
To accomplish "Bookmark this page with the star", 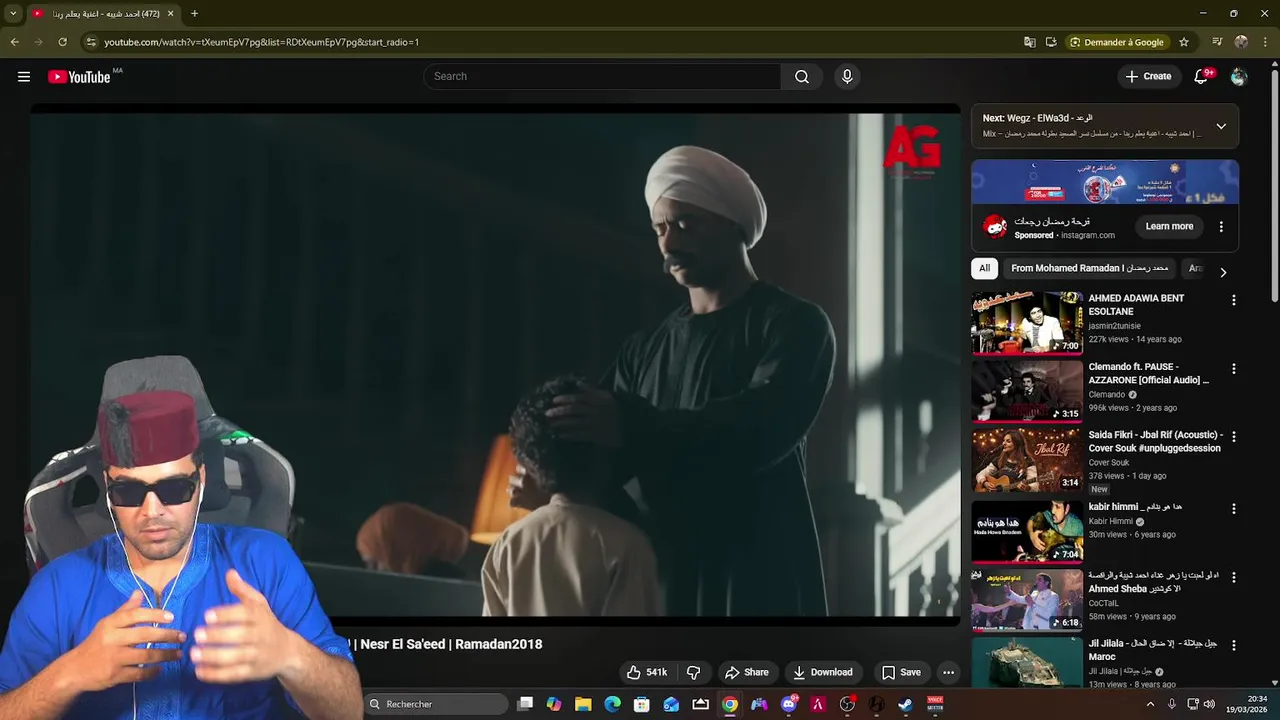I will [x=1184, y=42].
